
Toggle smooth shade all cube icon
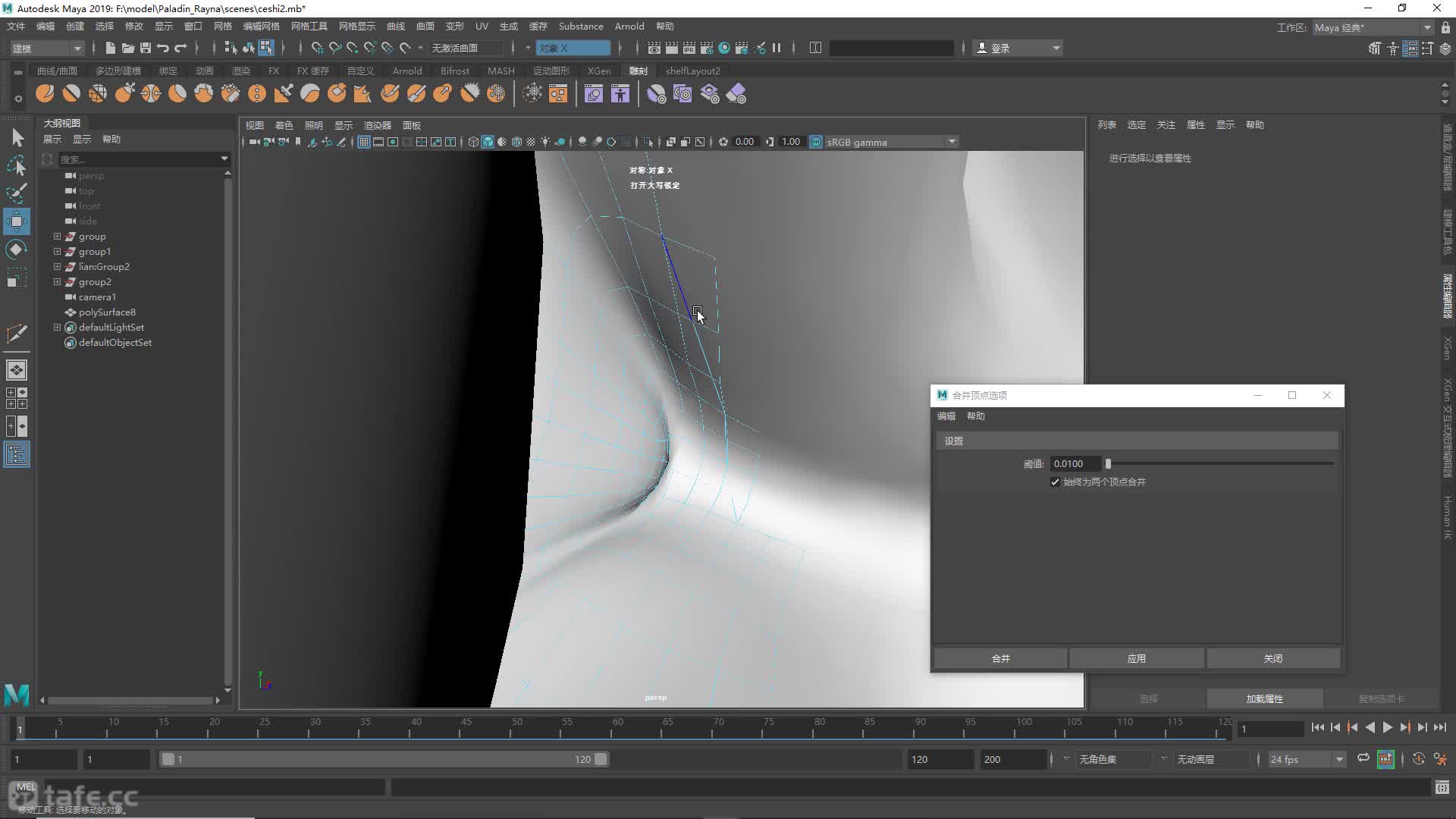click(x=488, y=142)
